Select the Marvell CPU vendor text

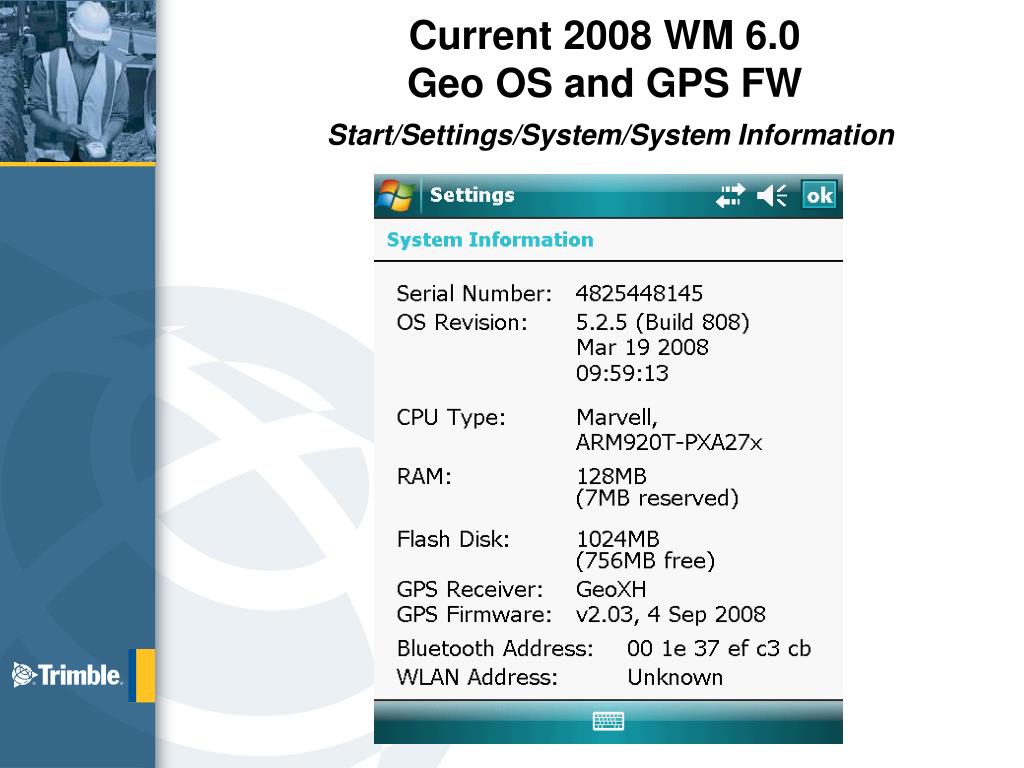616,417
